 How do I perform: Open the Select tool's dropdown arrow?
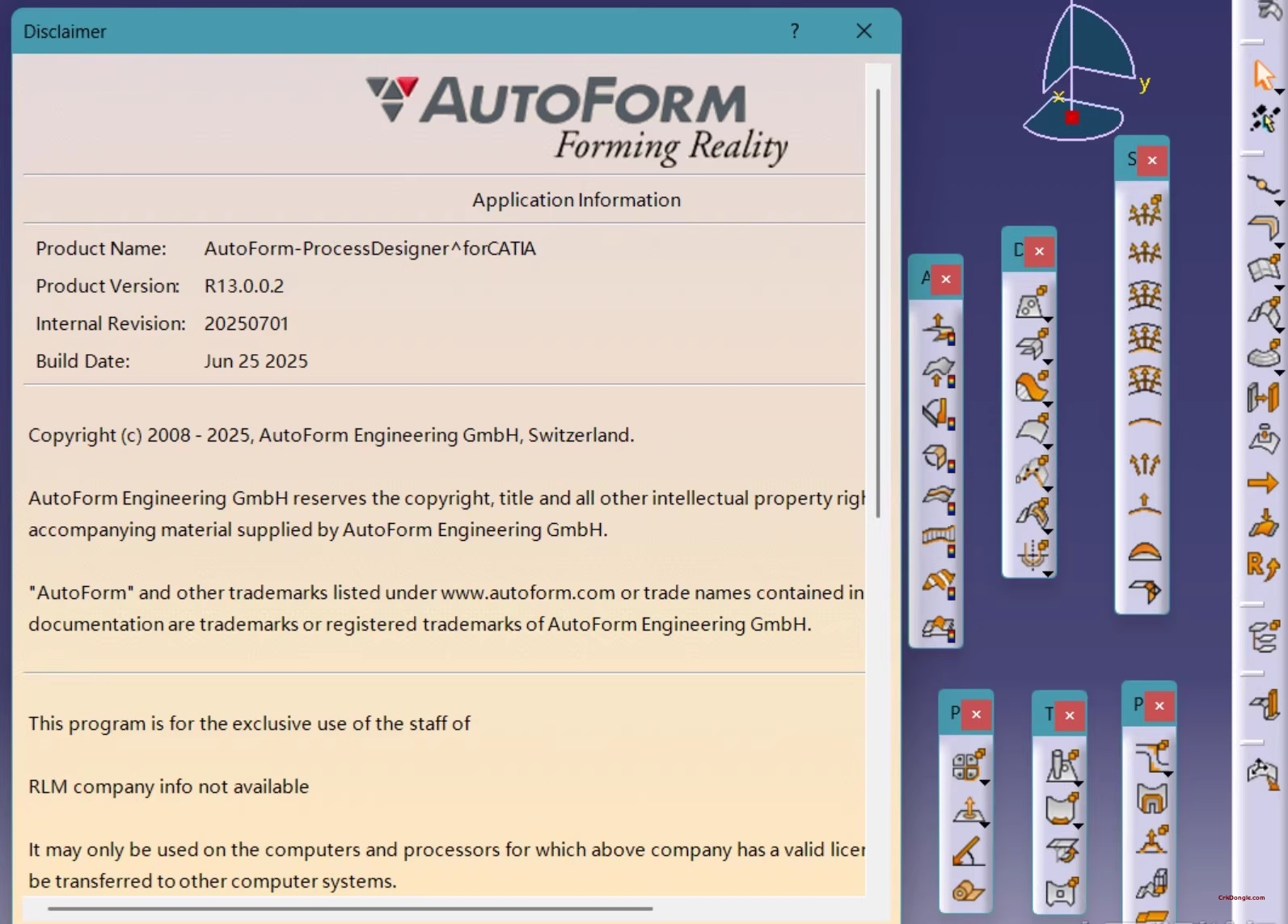tap(1280, 92)
